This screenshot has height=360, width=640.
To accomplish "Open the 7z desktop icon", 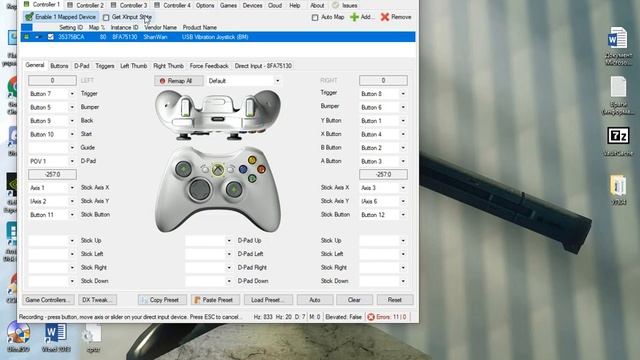I will point(618,136).
